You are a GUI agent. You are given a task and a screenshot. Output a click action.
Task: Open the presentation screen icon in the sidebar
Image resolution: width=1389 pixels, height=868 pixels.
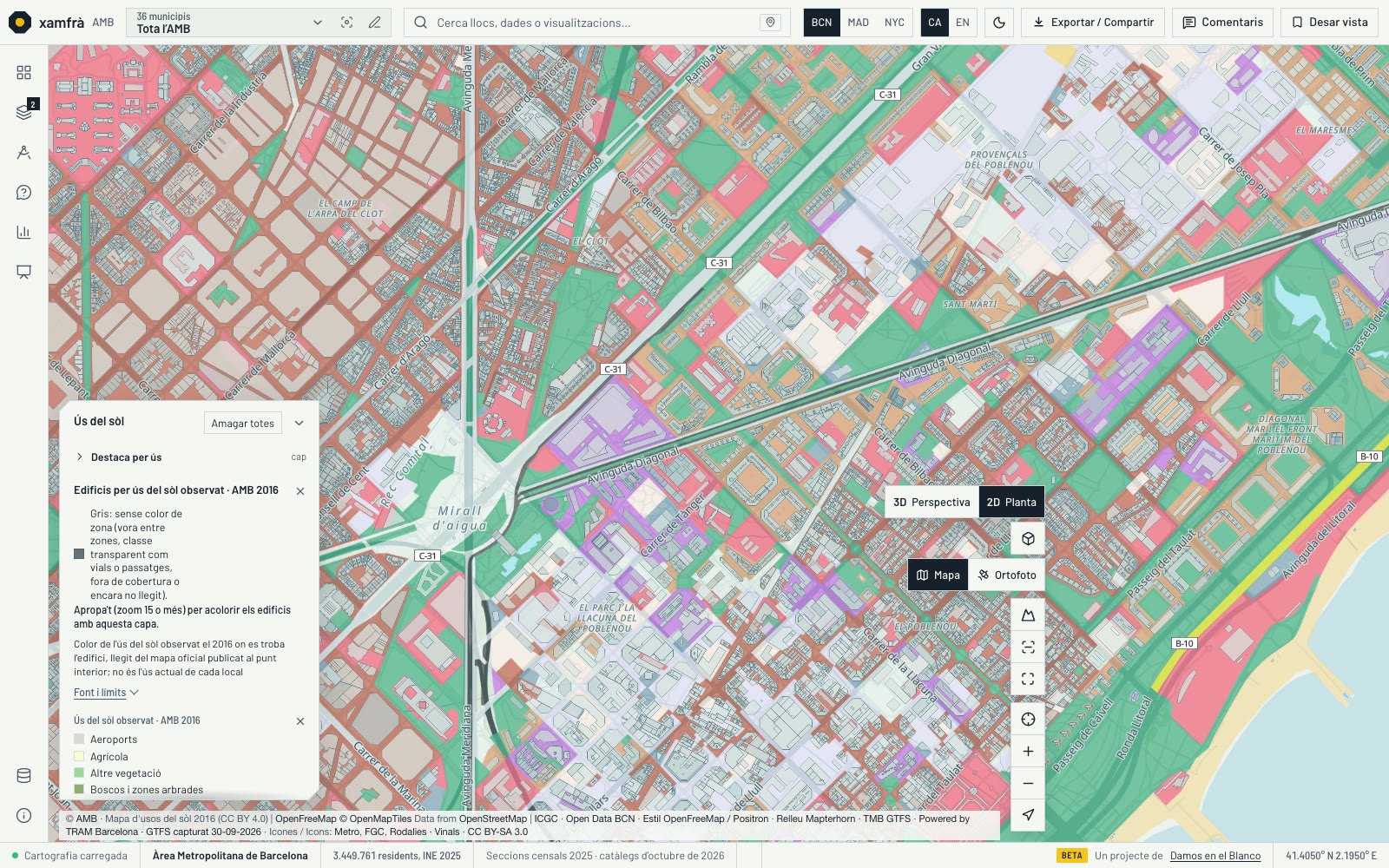click(23, 272)
